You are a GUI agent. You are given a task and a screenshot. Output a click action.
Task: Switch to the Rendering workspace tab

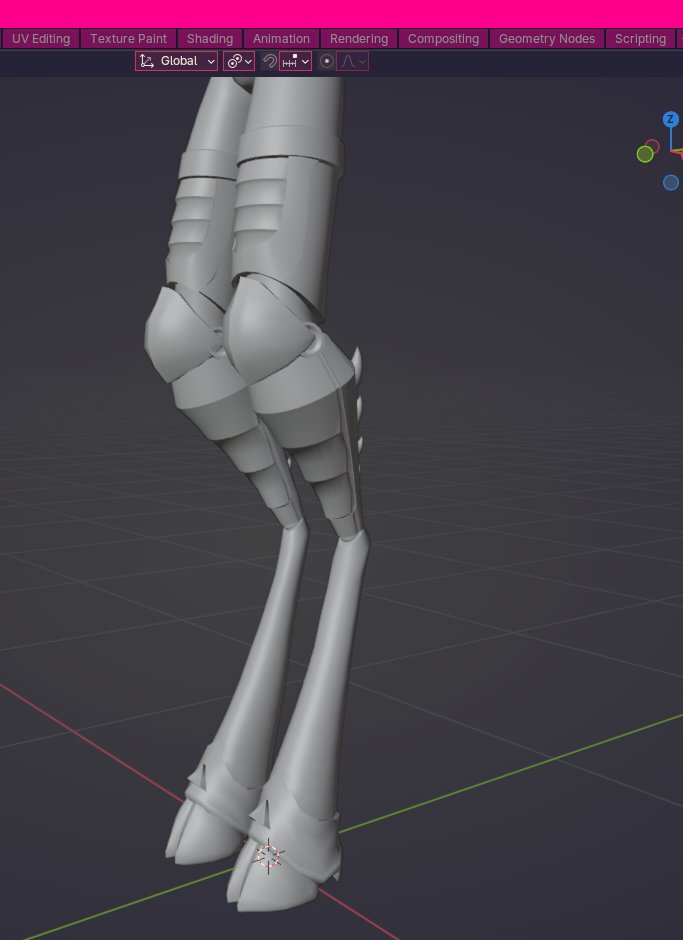tap(359, 39)
